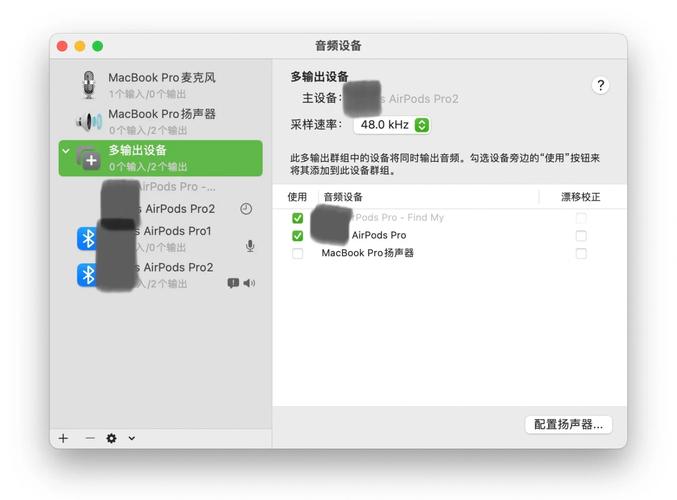Click the 漂移校正 column header
This screenshot has width=677, height=500.
click(x=581, y=197)
